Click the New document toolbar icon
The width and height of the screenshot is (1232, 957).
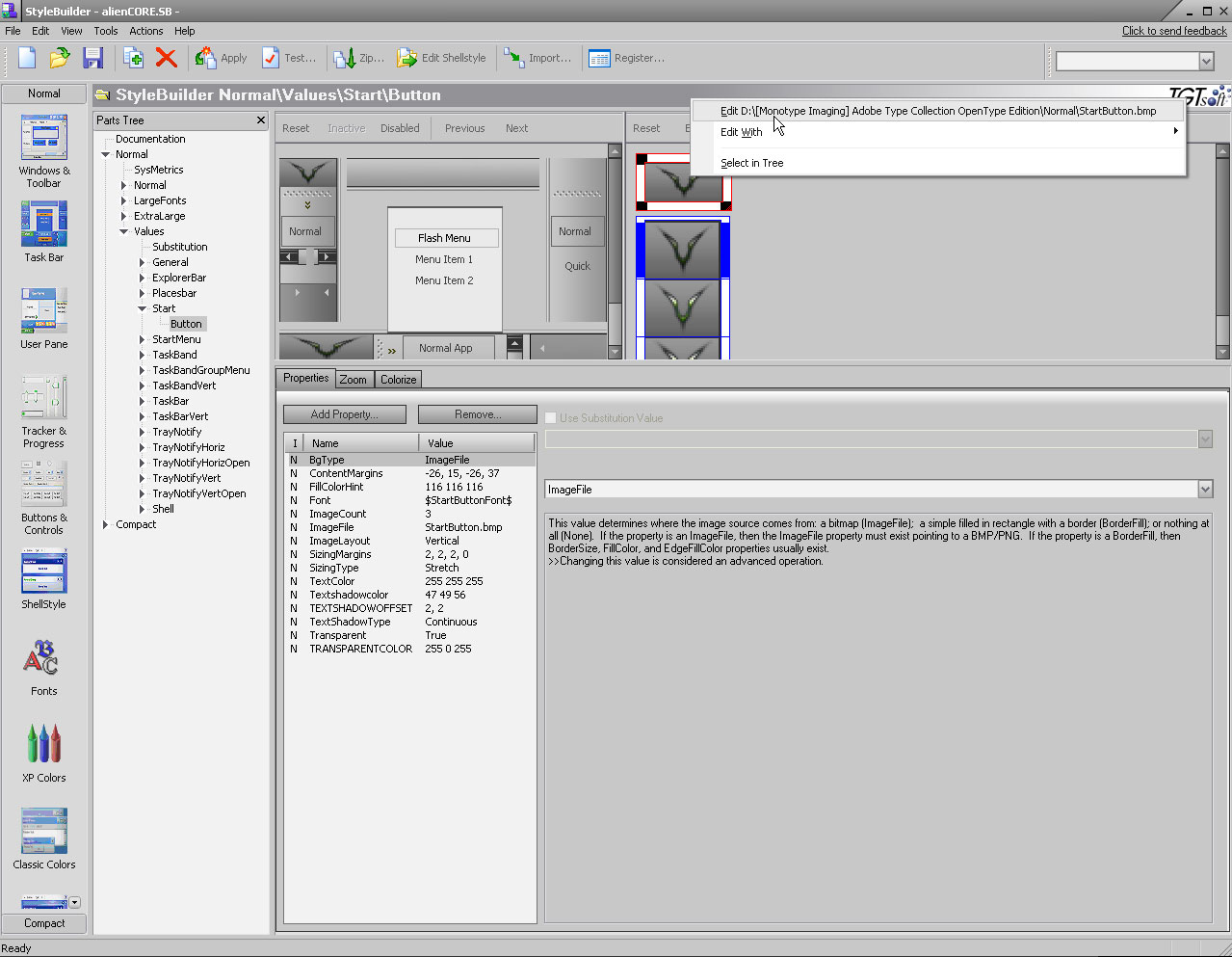tap(27, 58)
